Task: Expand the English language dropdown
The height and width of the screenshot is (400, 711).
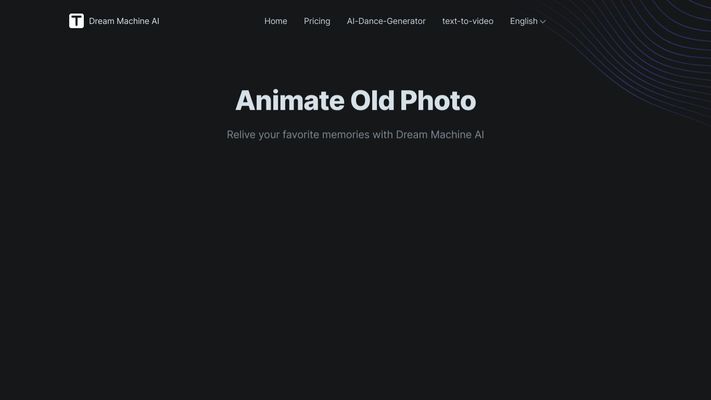Action: coord(527,21)
